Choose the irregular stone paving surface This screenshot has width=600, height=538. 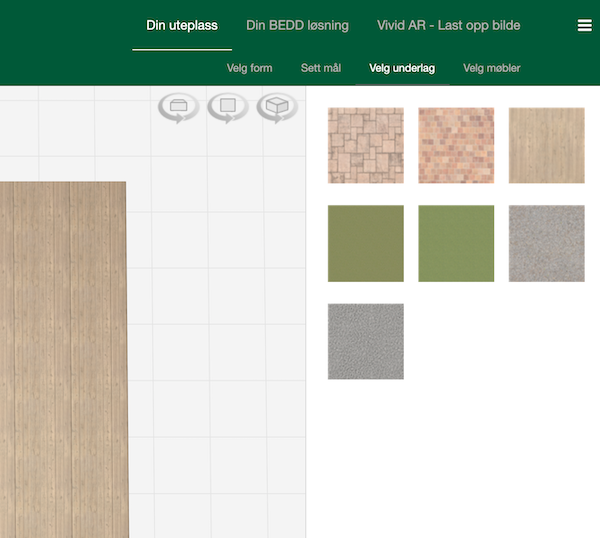tap(366, 146)
